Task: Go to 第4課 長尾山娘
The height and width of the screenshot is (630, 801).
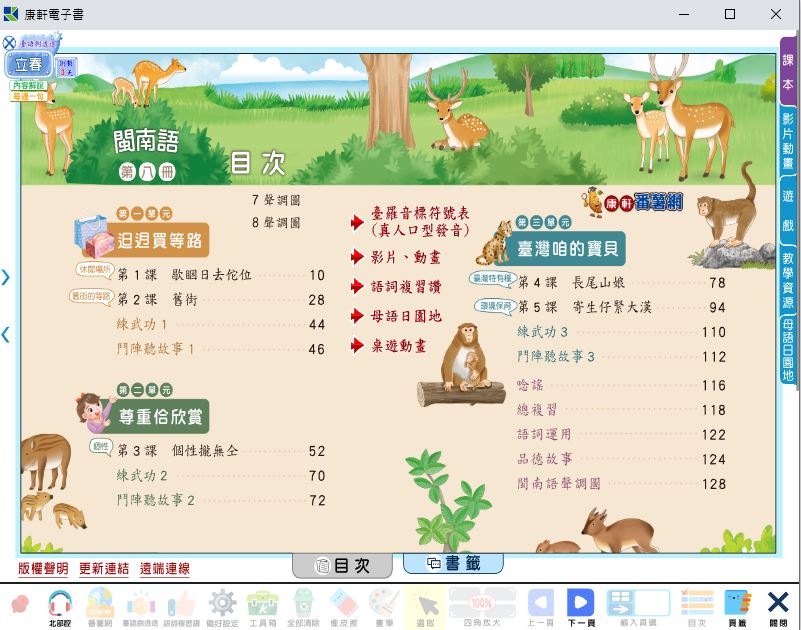Action: (x=622, y=283)
